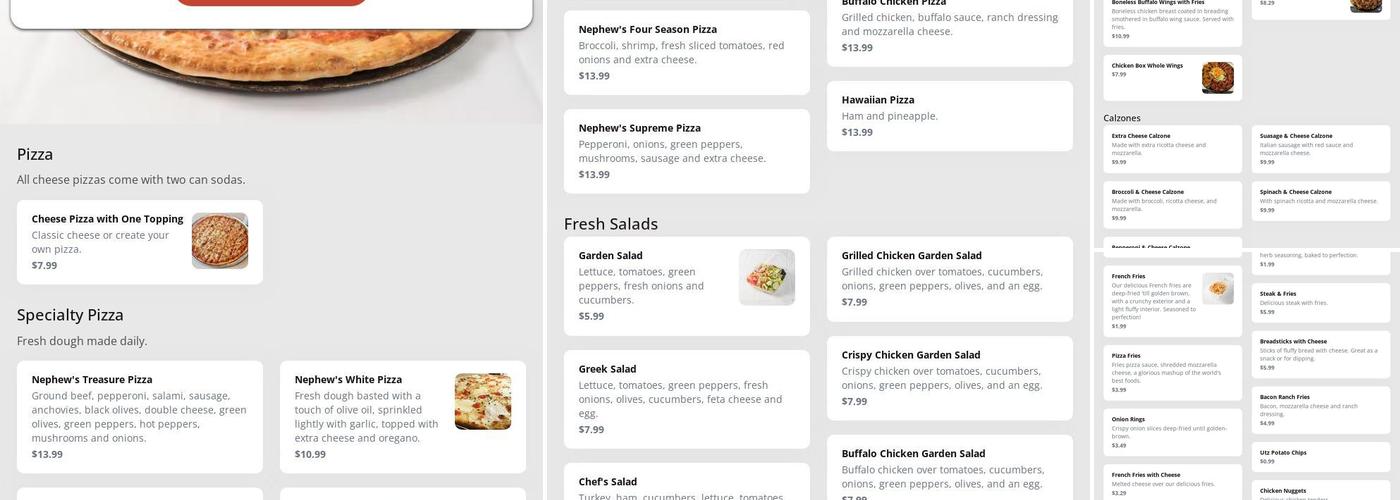1400x500 pixels.
Task: Choose the Utz Potato Chips item
Action: point(1320,457)
